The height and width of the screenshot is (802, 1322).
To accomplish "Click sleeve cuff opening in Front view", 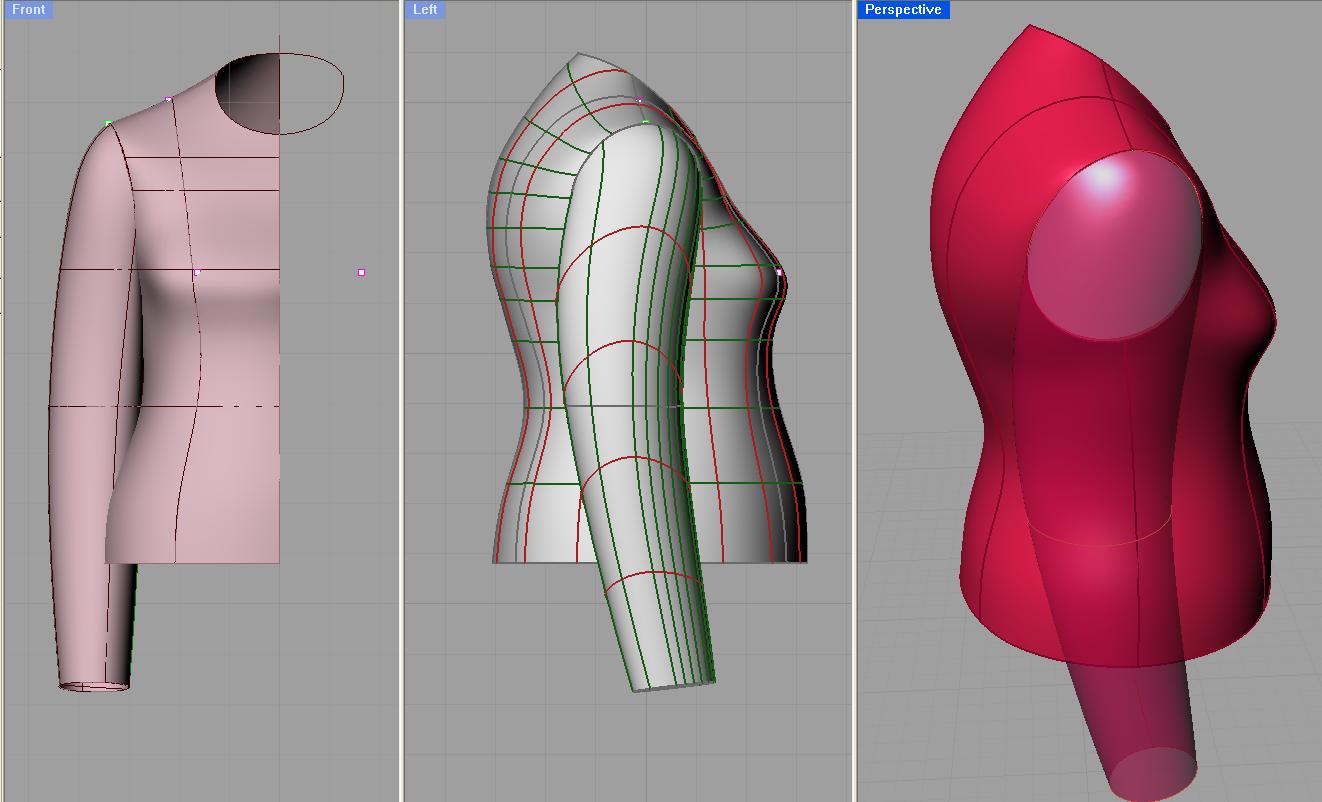I will point(94,686).
